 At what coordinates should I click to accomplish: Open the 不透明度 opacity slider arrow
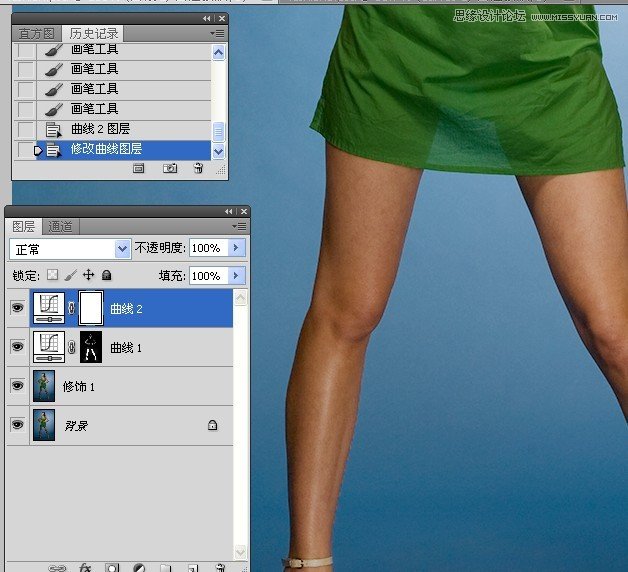click(237, 248)
